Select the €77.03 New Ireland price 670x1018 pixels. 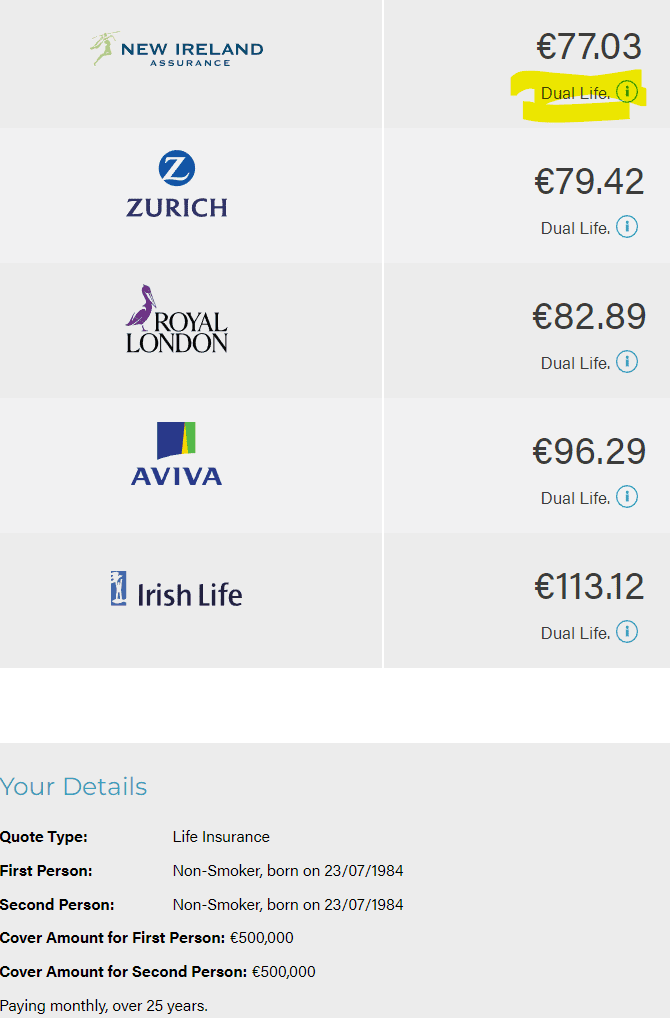(589, 47)
